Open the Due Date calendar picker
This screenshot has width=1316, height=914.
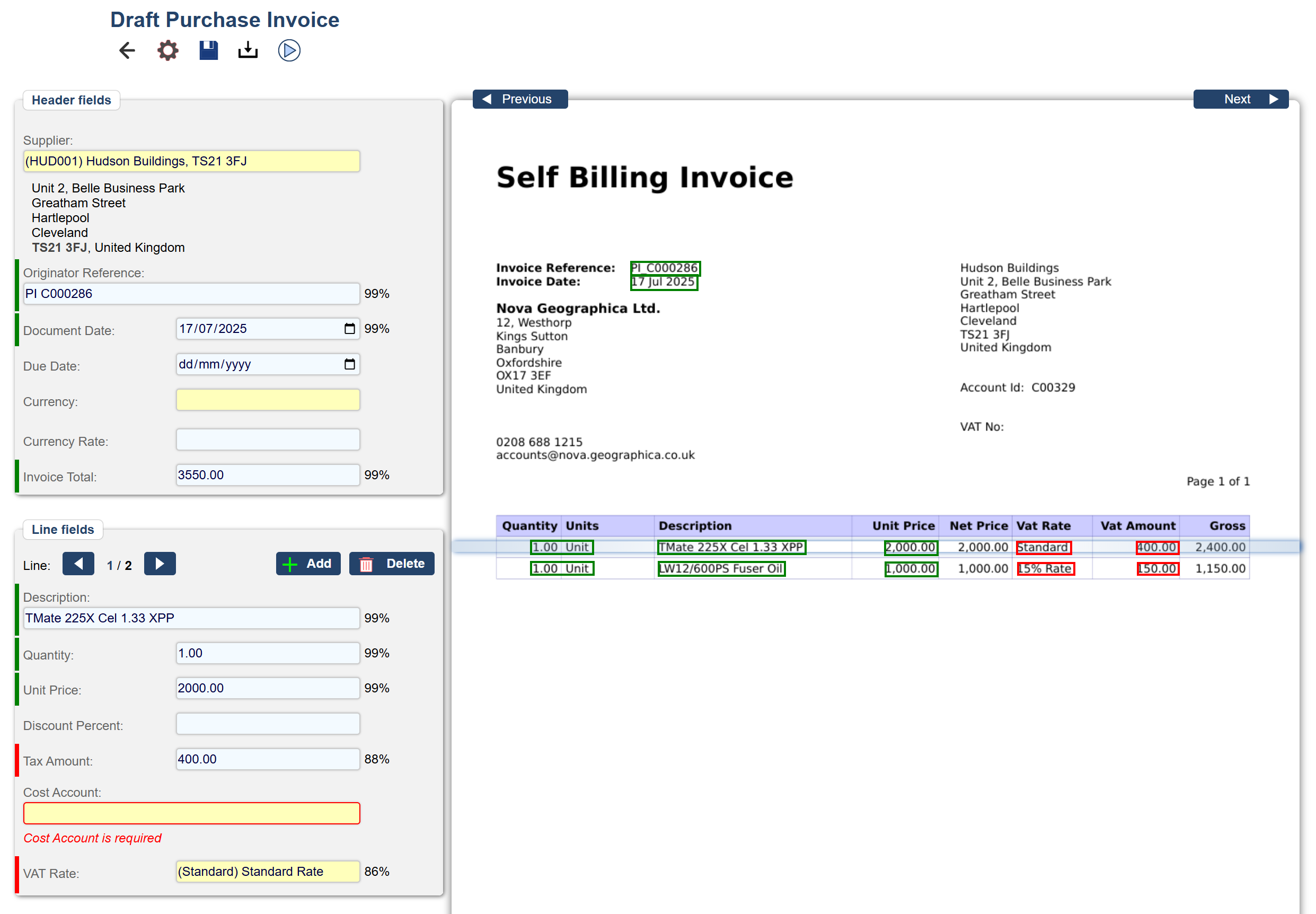tap(349, 364)
